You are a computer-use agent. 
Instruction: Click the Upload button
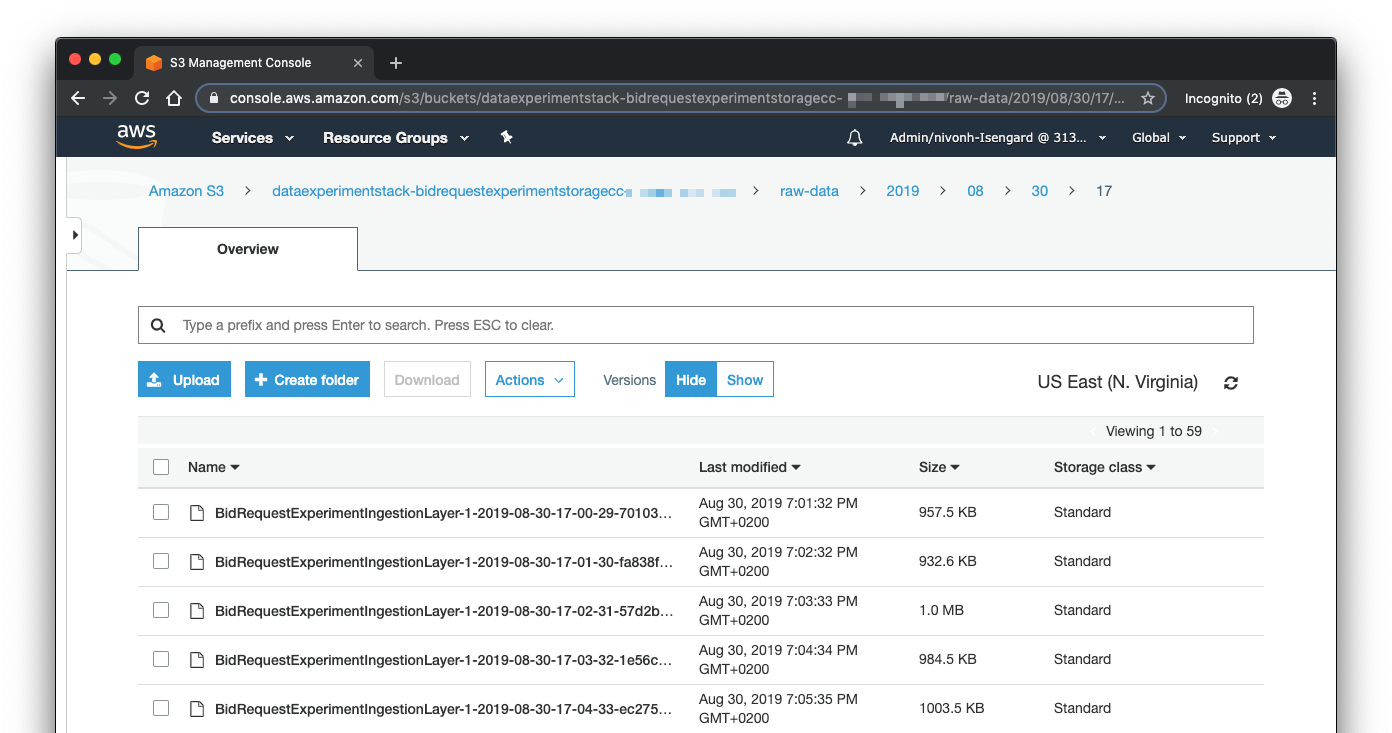[x=185, y=380]
